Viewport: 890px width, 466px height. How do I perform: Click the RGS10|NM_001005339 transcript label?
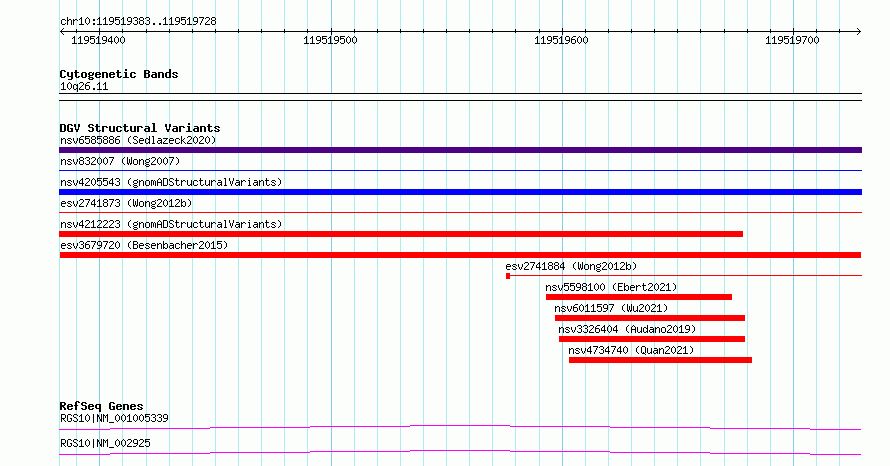[114, 418]
